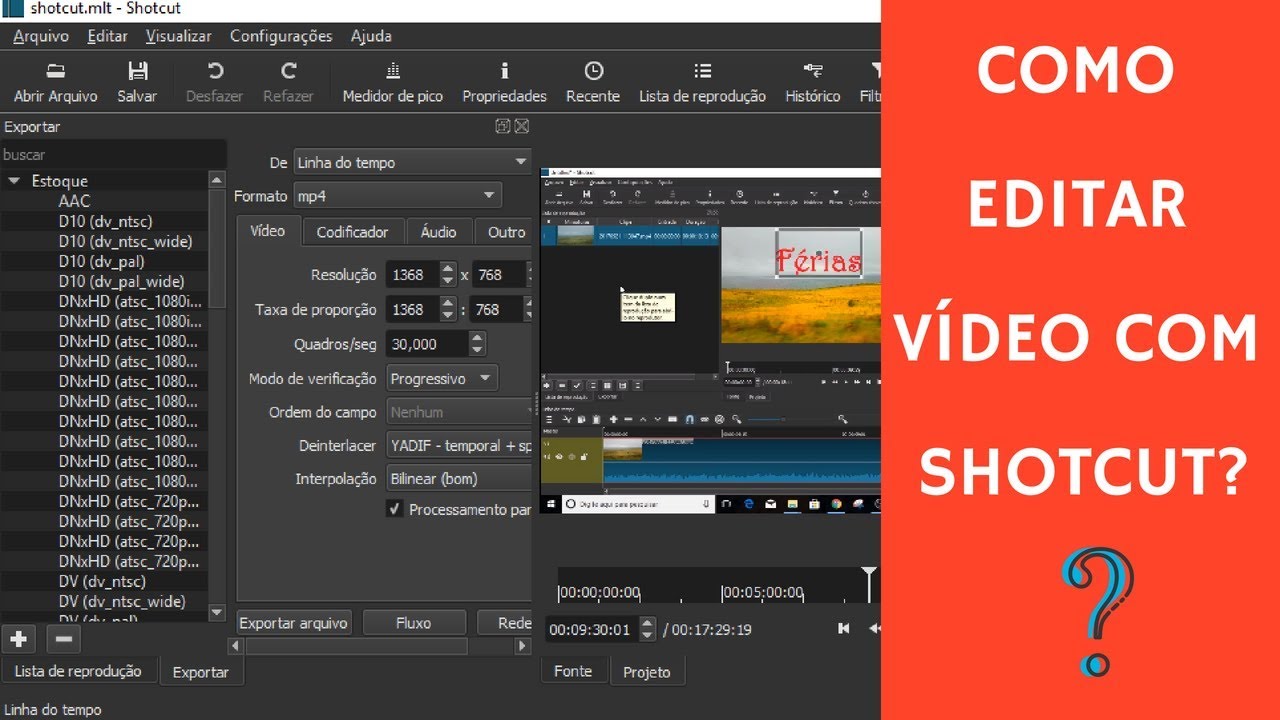Remove the preset with the minus button
Screen dimensions: 1280x720
point(62,638)
